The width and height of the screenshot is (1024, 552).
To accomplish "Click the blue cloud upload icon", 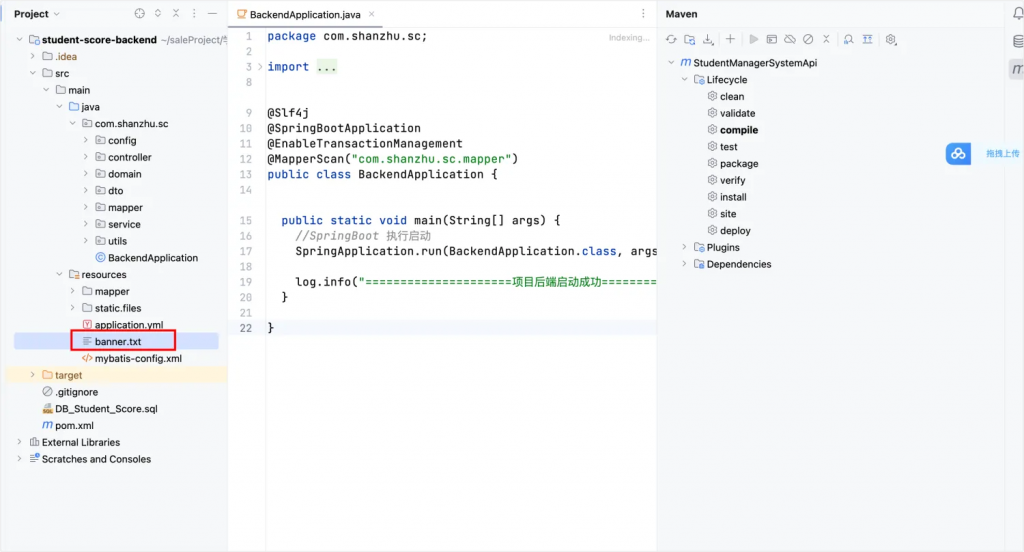I will click(958, 153).
